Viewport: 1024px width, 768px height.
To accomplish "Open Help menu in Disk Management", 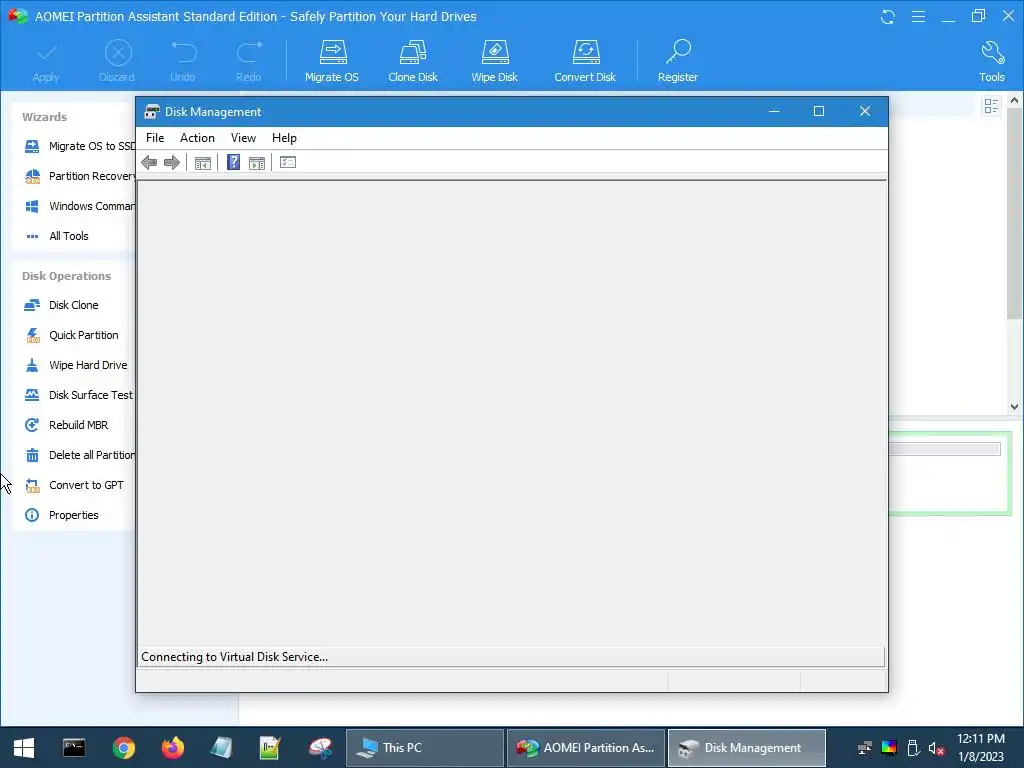I will point(284,138).
